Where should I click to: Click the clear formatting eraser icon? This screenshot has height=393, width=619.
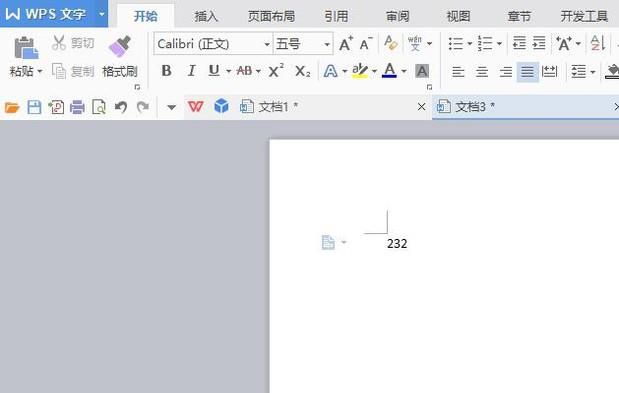pyautogui.click(x=390, y=43)
